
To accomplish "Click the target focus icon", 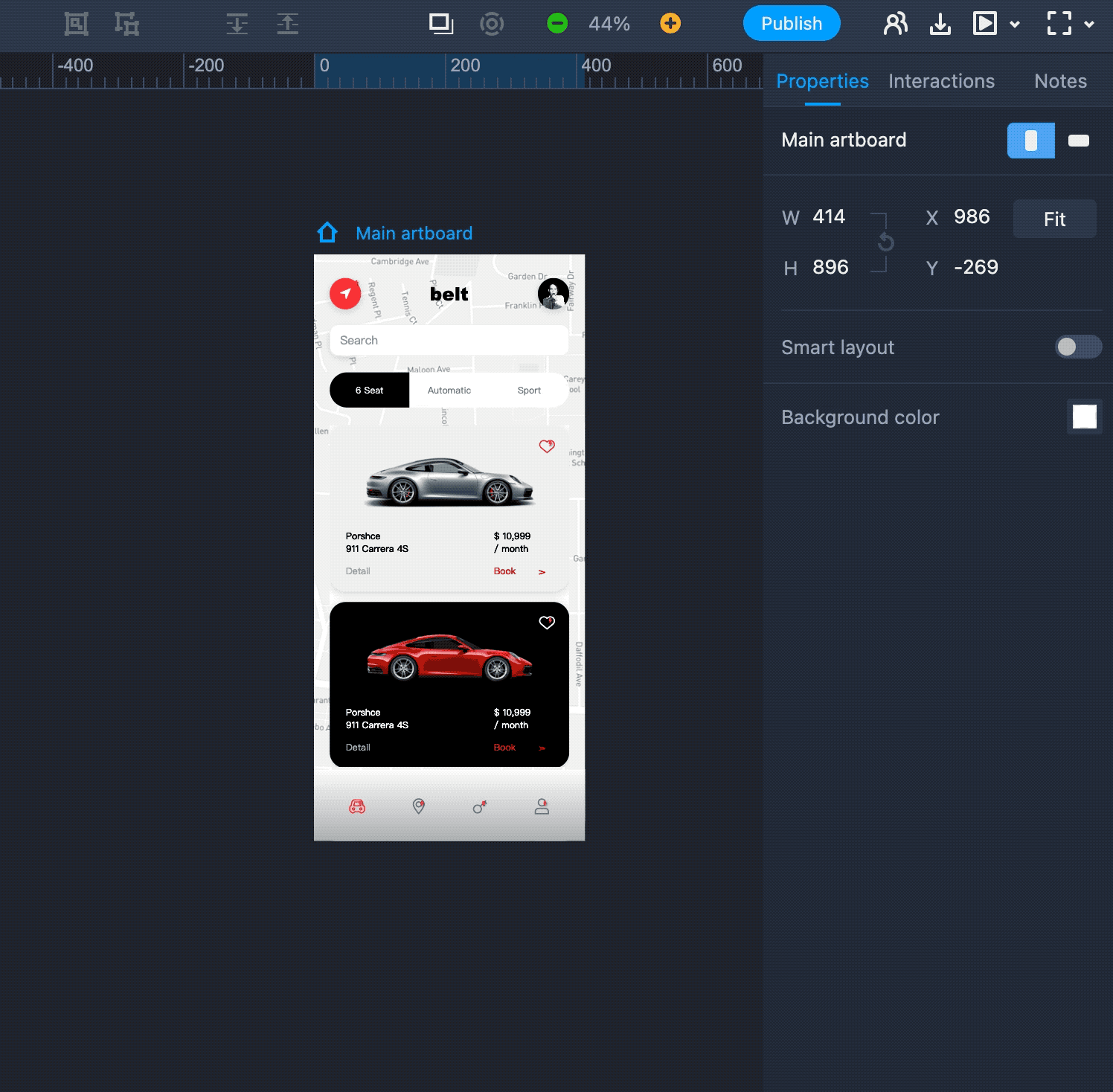I will (x=492, y=24).
